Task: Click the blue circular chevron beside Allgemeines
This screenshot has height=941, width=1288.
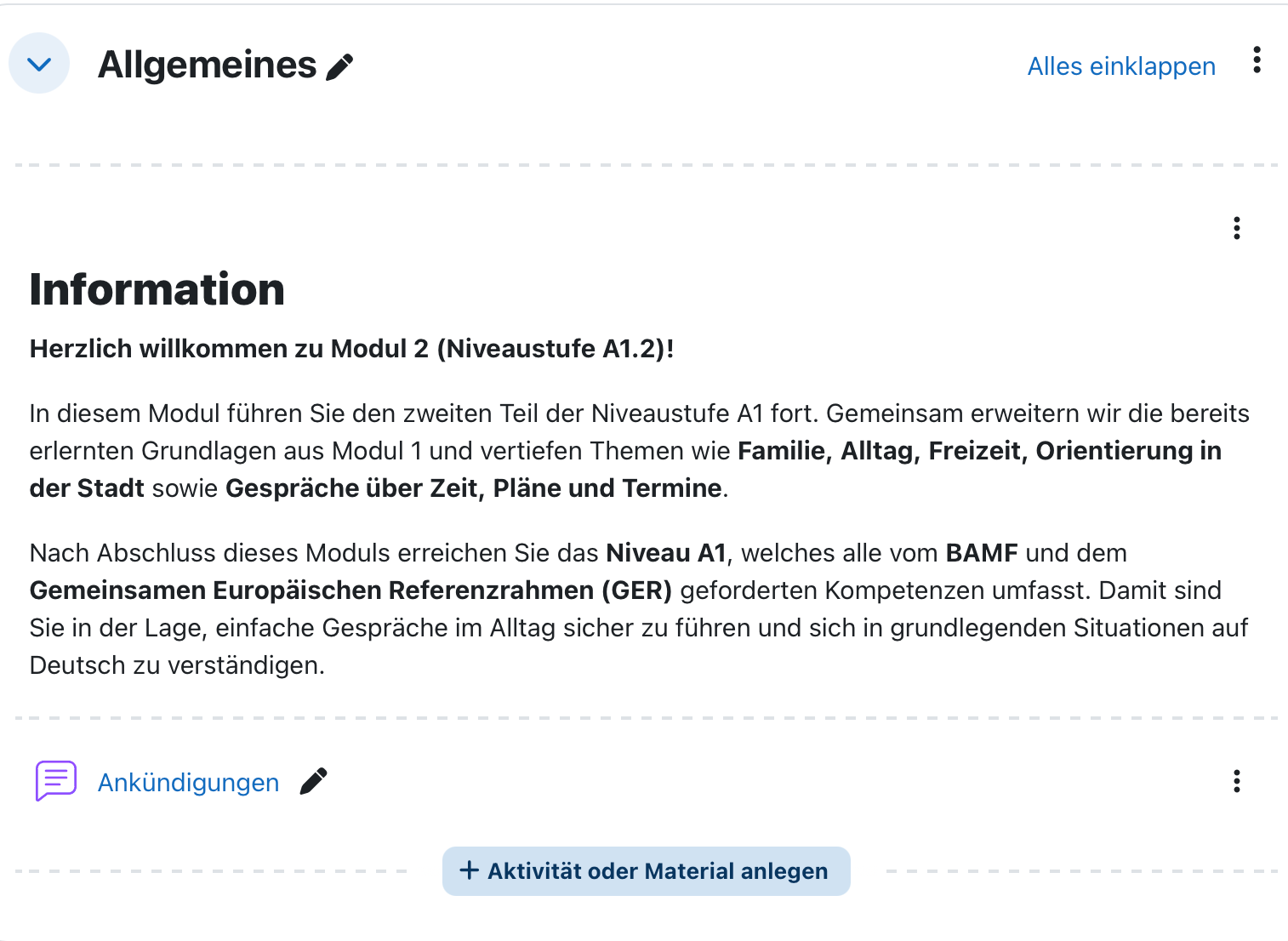Action: tap(38, 63)
